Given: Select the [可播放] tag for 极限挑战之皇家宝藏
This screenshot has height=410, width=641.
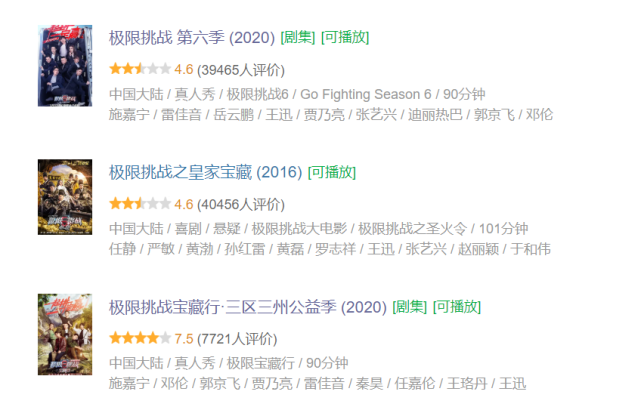Looking at the screenshot, I should click(332, 173).
